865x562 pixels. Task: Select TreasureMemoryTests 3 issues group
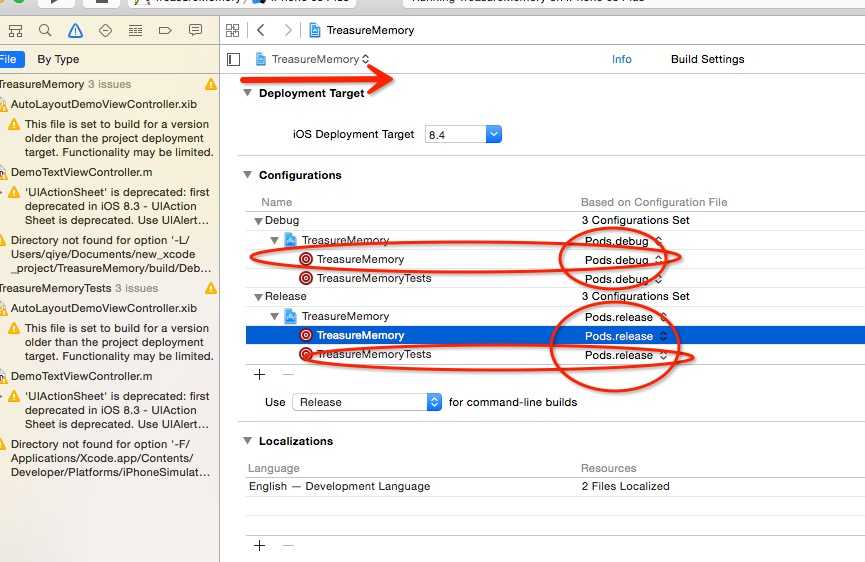click(79, 288)
